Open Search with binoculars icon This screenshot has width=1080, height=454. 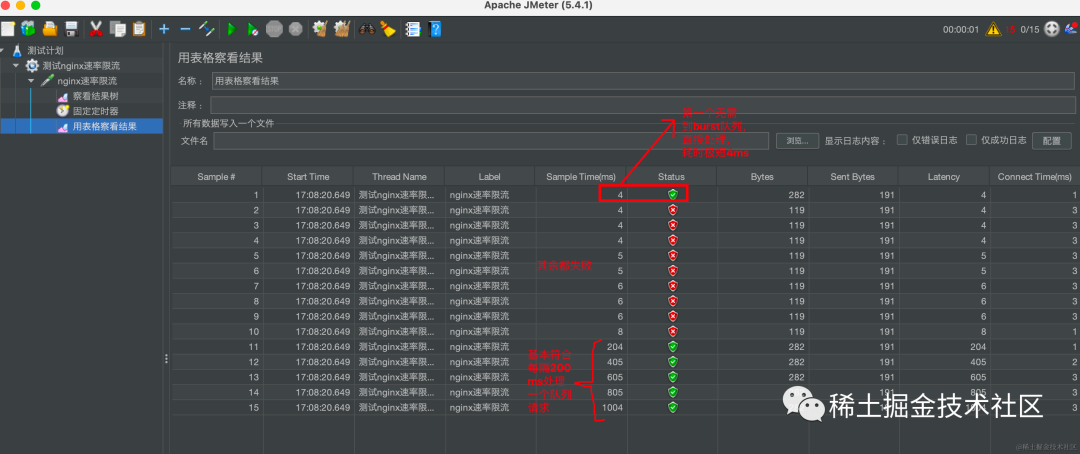pos(366,29)
